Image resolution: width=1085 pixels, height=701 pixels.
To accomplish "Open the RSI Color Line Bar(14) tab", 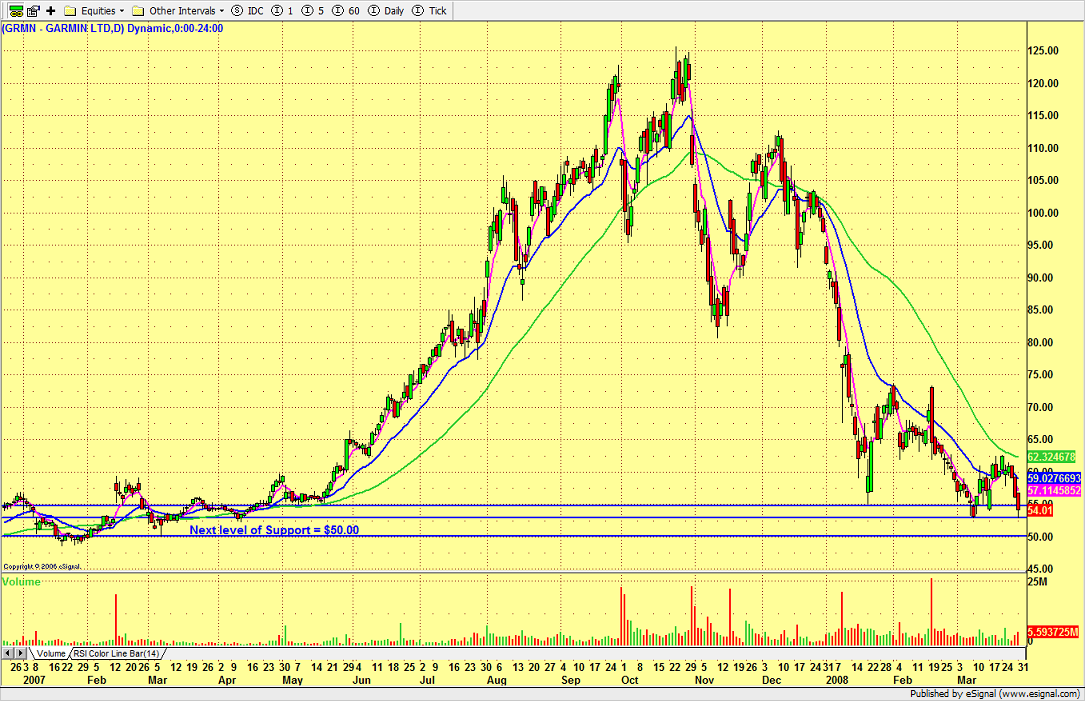I will 116,653.
